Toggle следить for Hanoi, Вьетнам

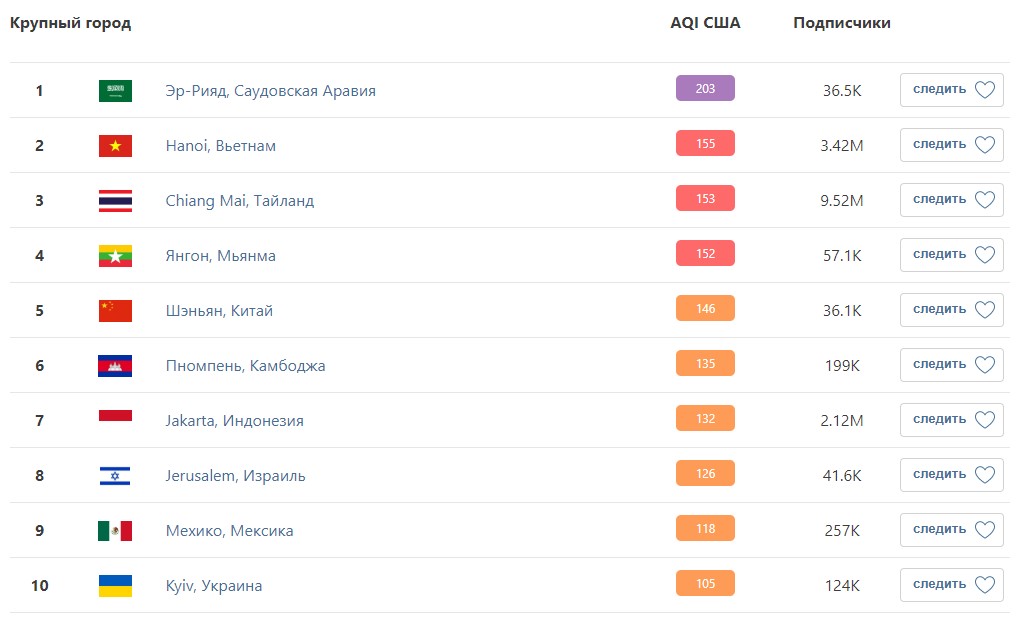(951, 145)
